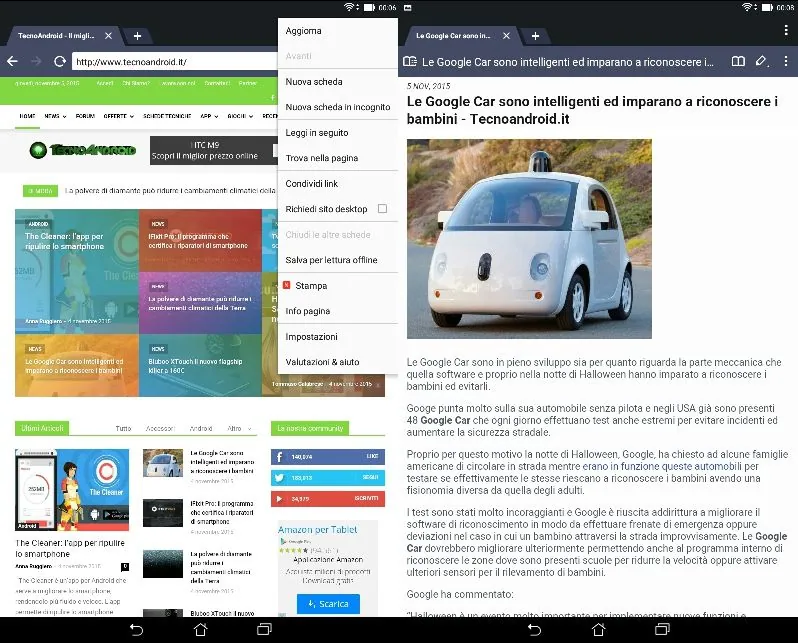Focus the URL address field
The height and width of the screenshot is (643, 798).
(x=175, y=62)
